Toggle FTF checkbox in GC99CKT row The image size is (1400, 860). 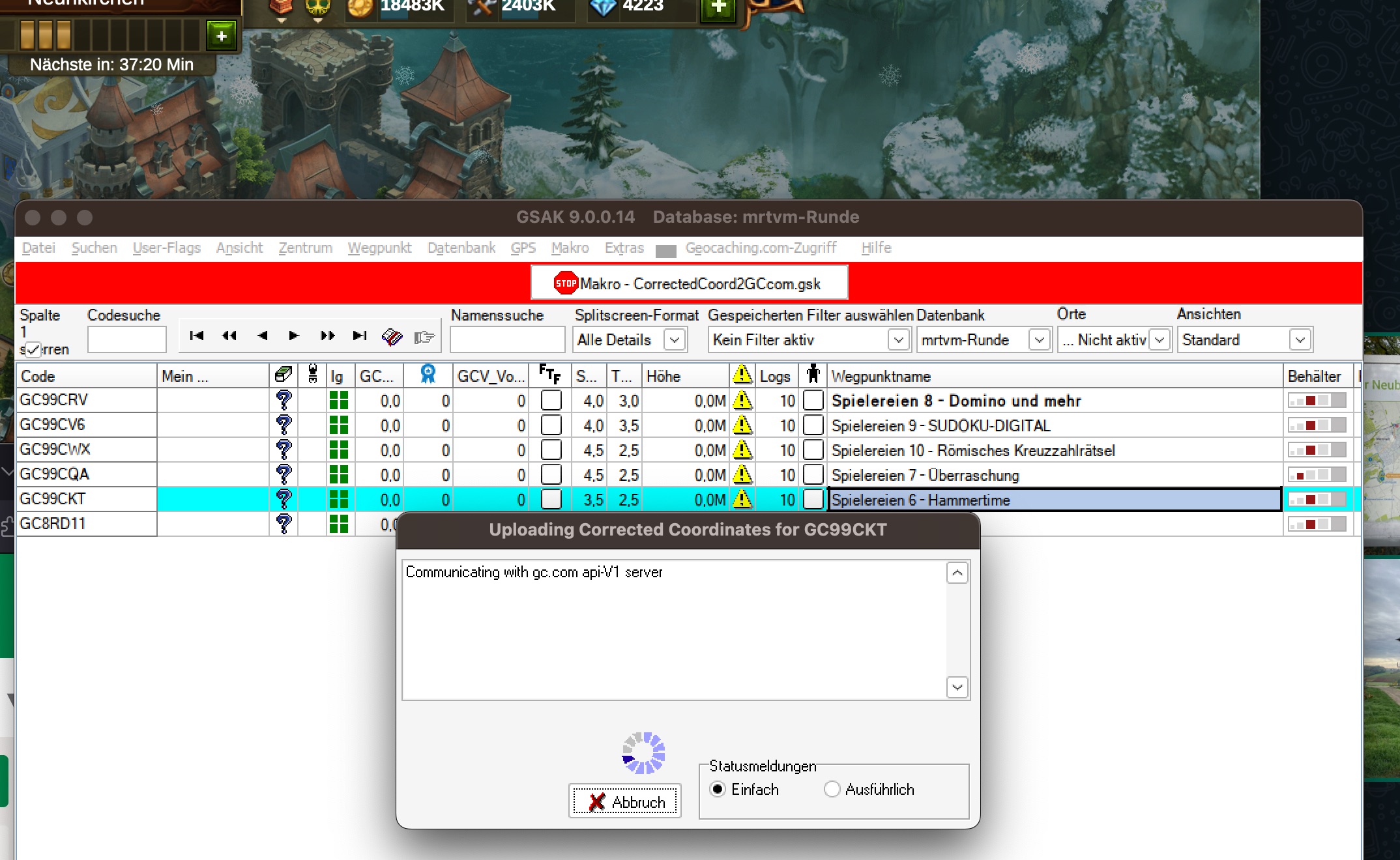click(551, 499)
